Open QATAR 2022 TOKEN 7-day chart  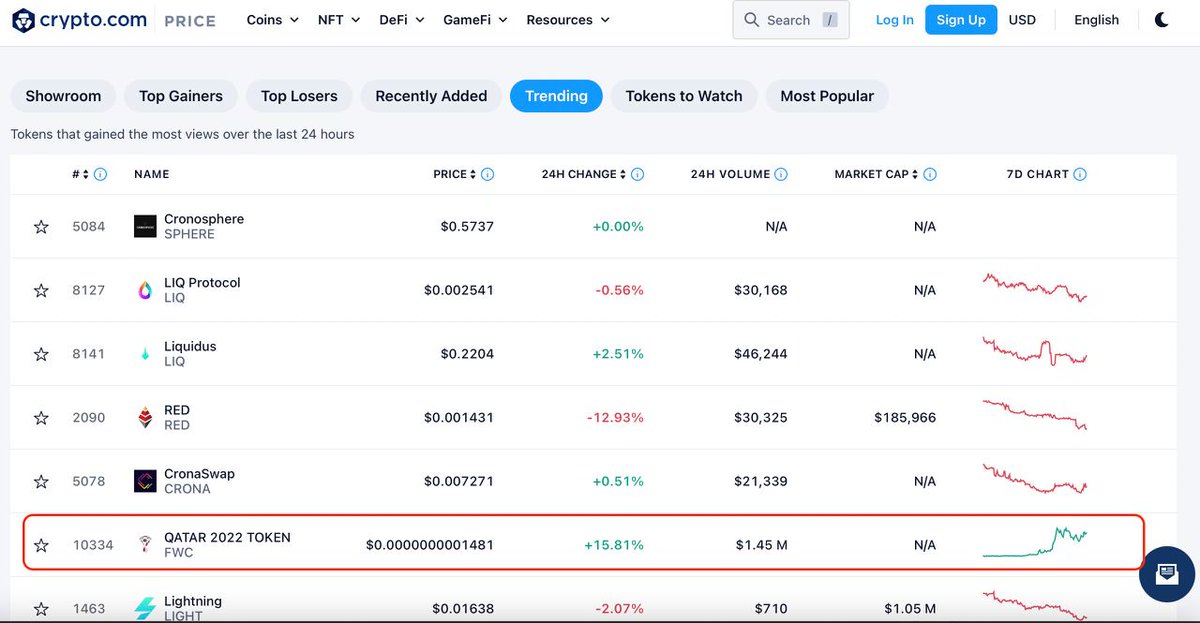(1035, 541)
